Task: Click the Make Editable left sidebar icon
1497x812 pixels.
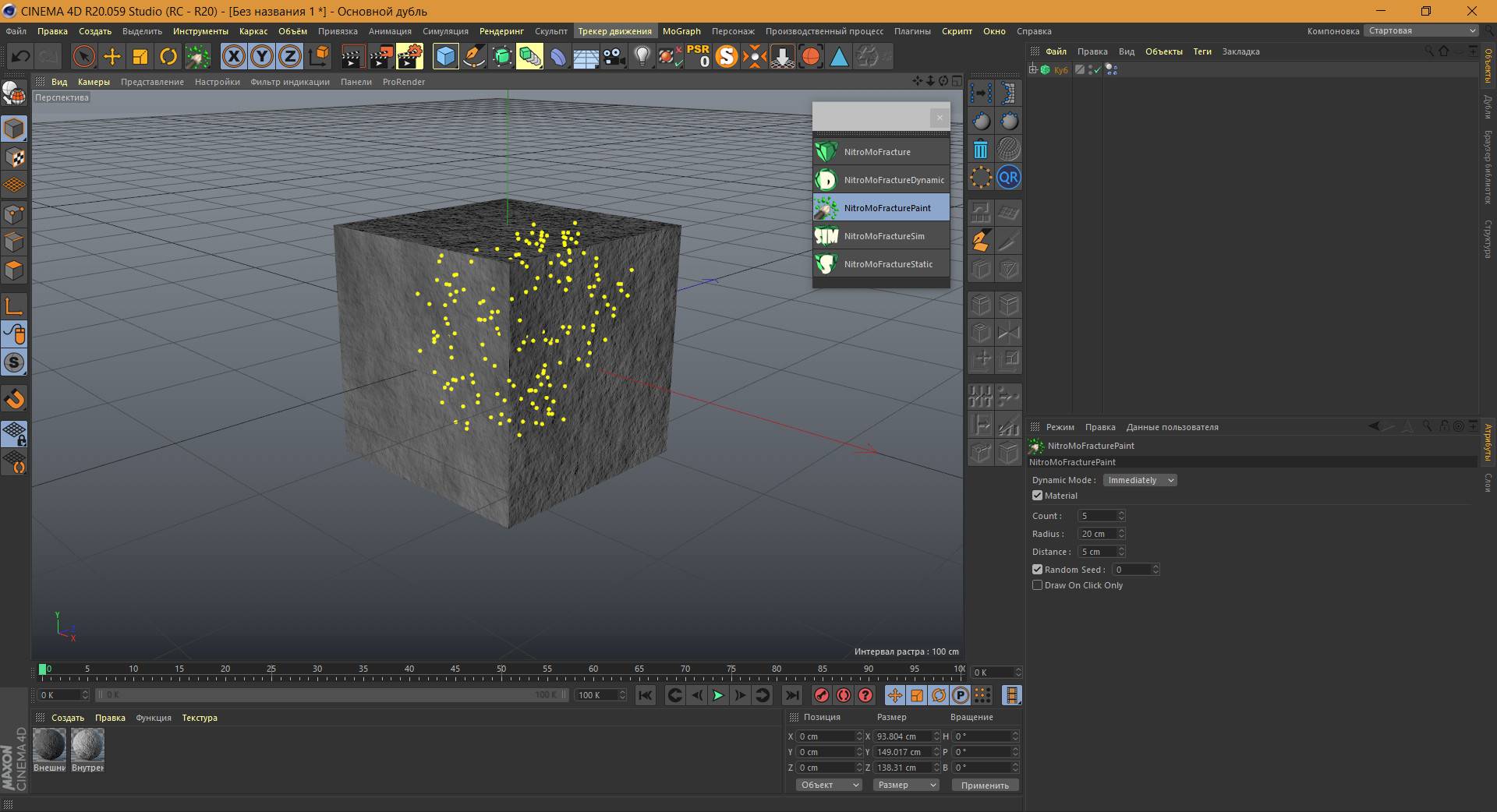Action: click(x=14, y=94)
